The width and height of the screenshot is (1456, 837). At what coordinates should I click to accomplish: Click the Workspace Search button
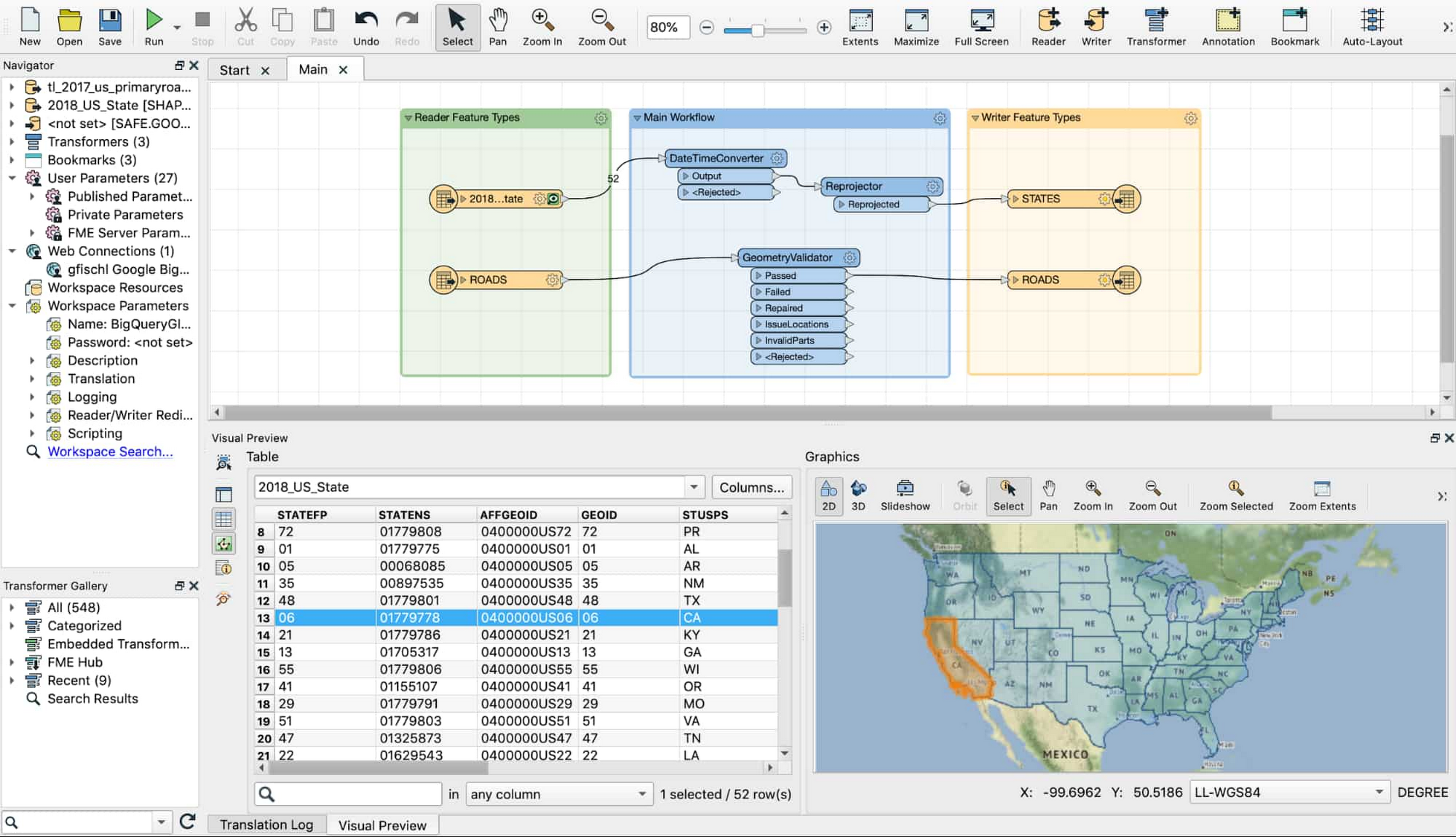click(108, 451)
